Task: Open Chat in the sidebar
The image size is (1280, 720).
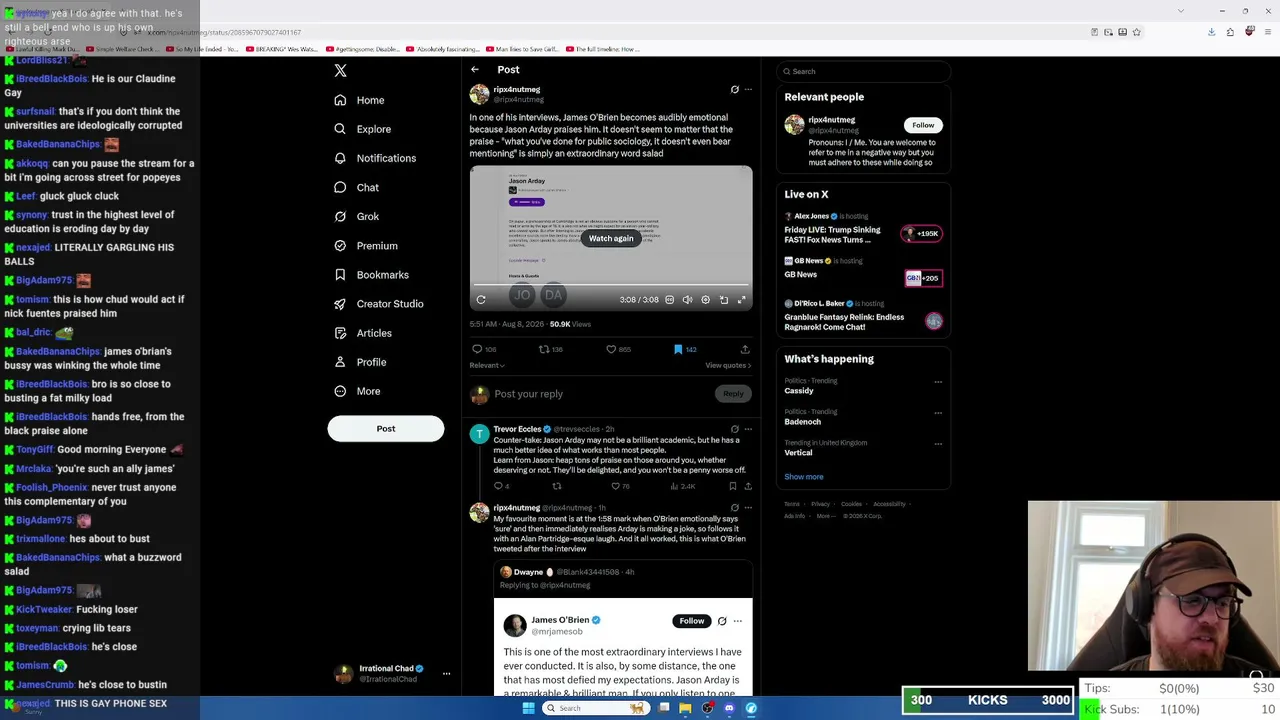Action: pyautogui.click(x=356, y=187)
